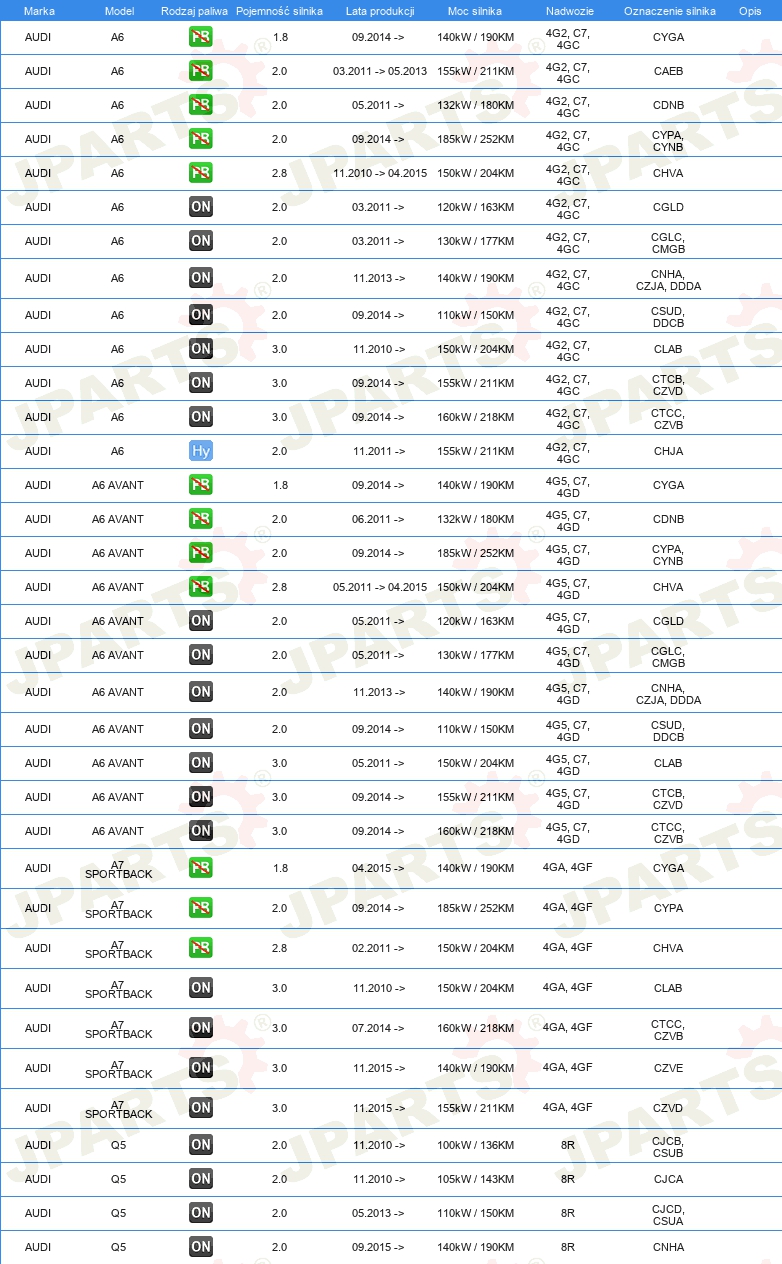Screen dimensions: 782x1264
Task: Click the 03.2011 -> 05.2013 production date
Action: click(x=379, y=71)
